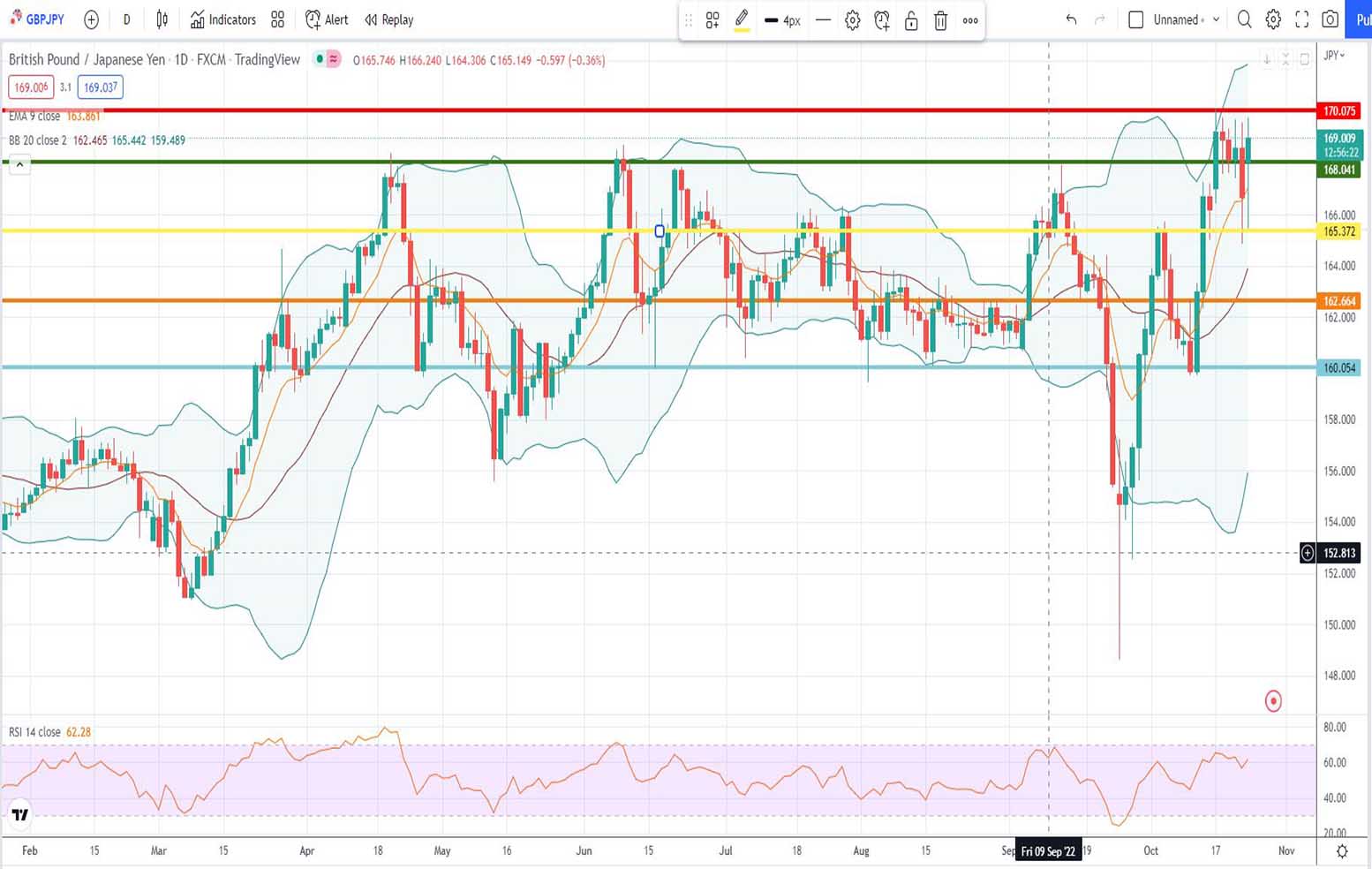Click the TradingView logo watermark
1372x869 pixels.
(19, 814)
